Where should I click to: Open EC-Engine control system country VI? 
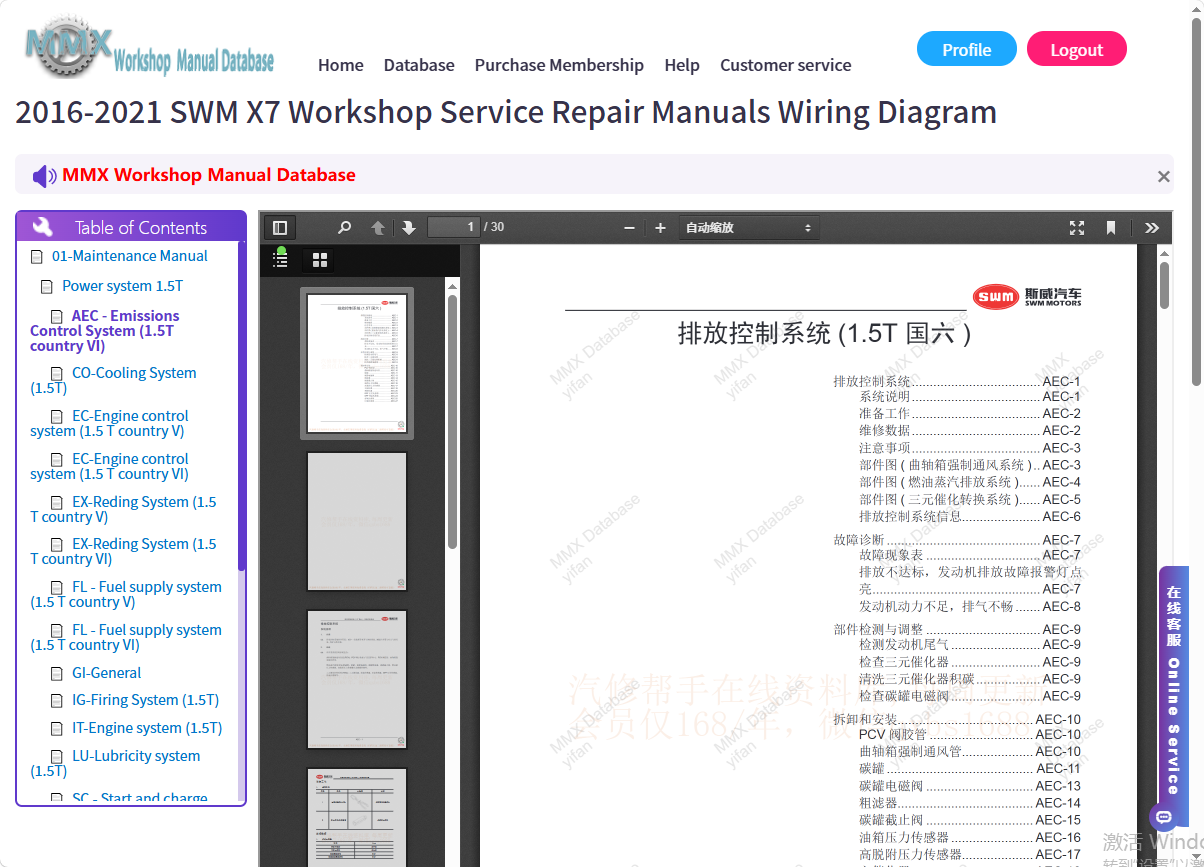(x=109, y=466)
